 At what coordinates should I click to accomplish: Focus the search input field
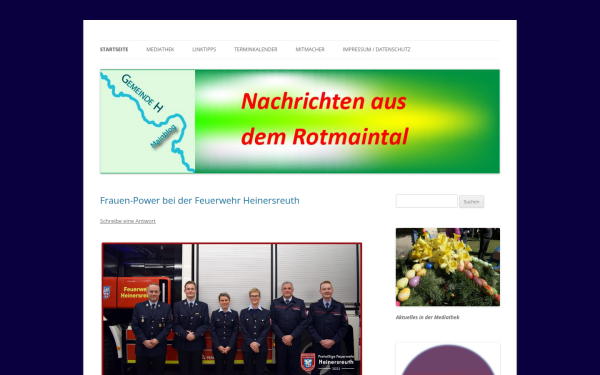[x=427, y=201]
